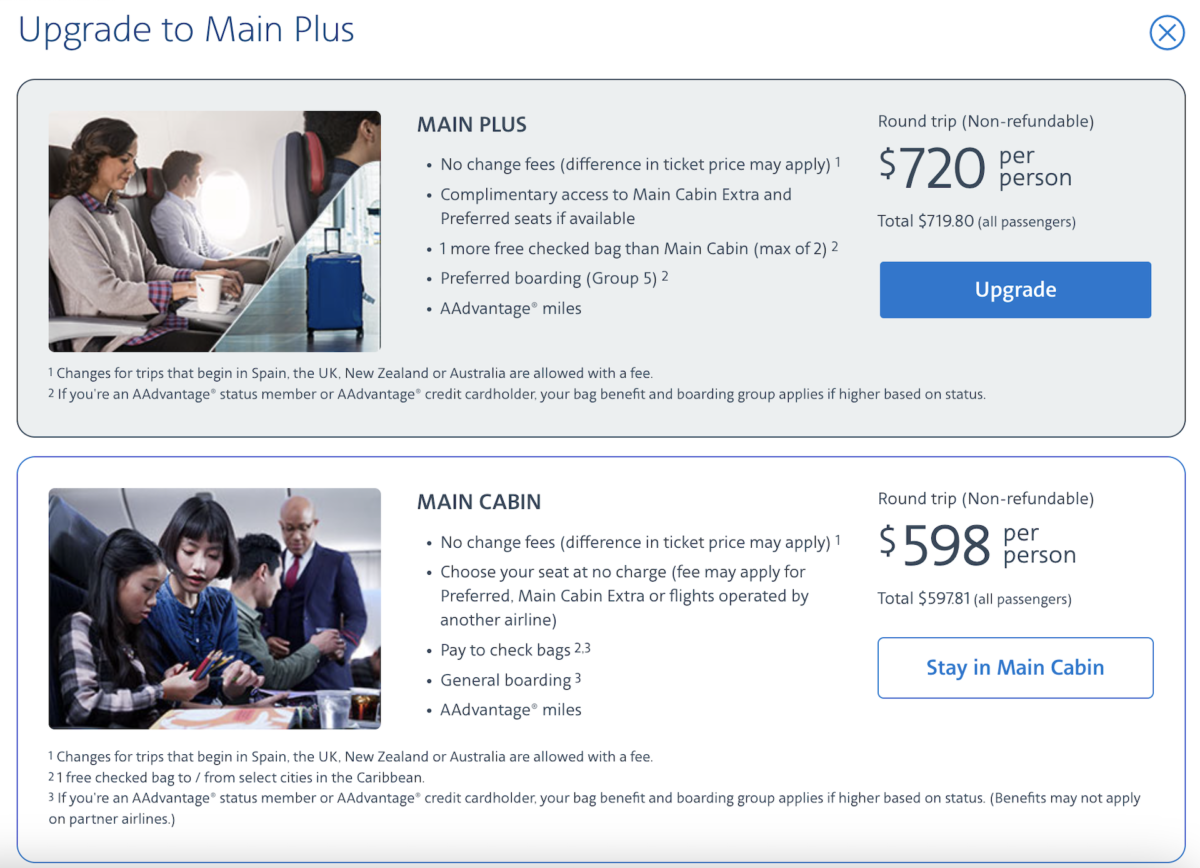Click the Main Cabin passengers photo
The image size is (1200, 868).
tap(214, 607)
